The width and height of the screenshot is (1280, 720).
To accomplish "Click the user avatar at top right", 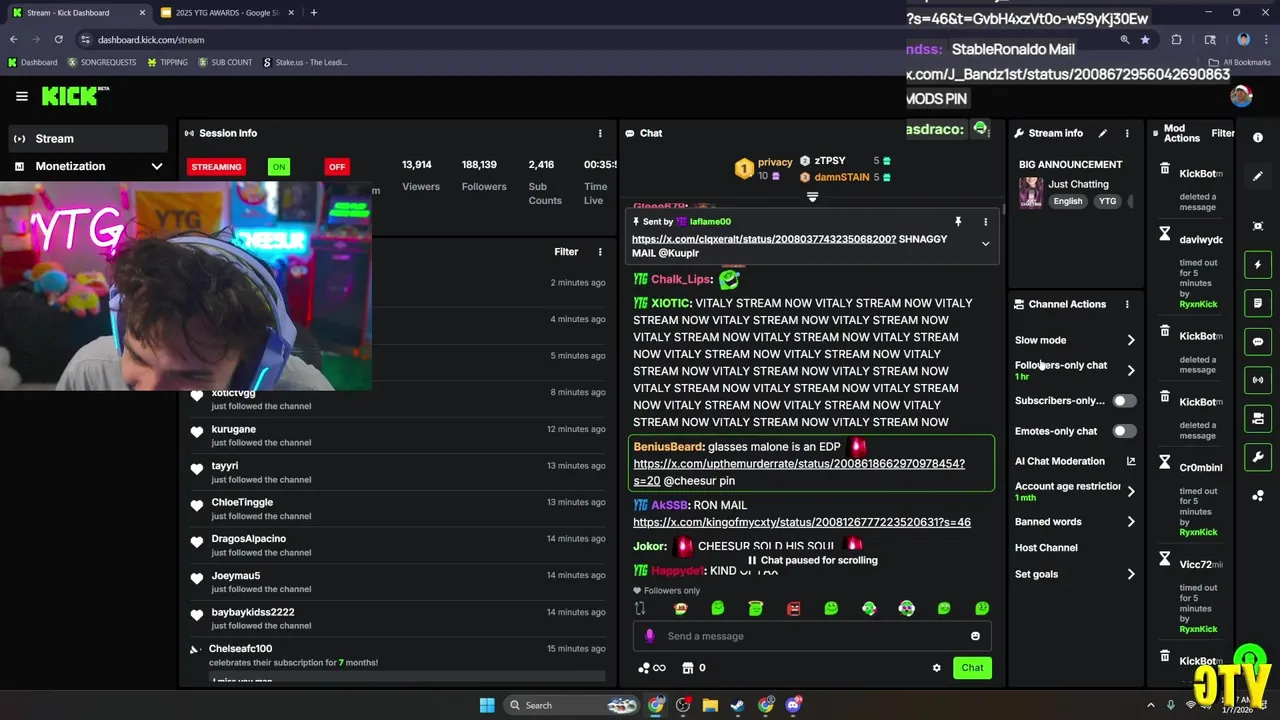I will 1241,96.
